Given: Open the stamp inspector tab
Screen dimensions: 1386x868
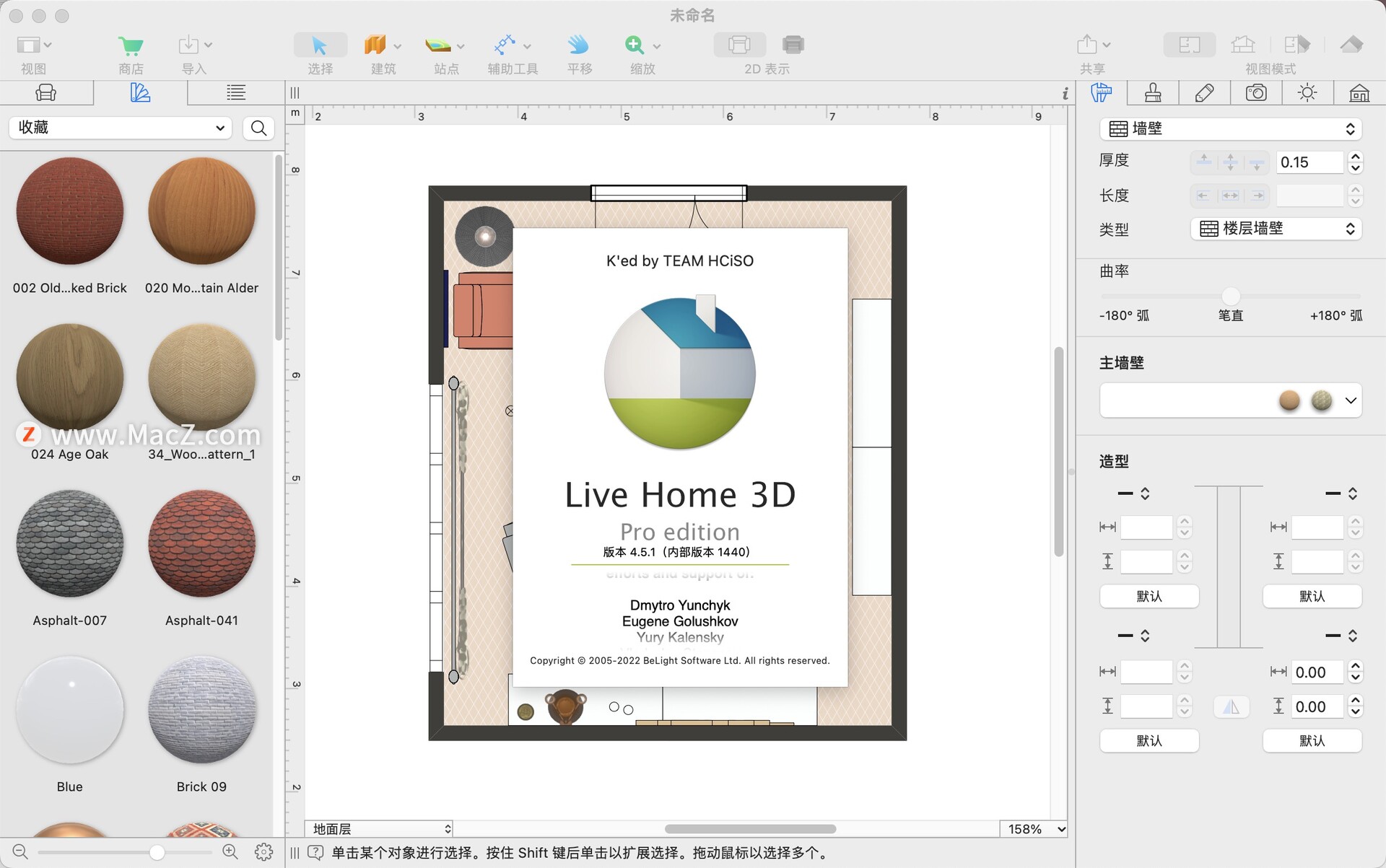Looking at the screenshot, I should pos(1153,92).
